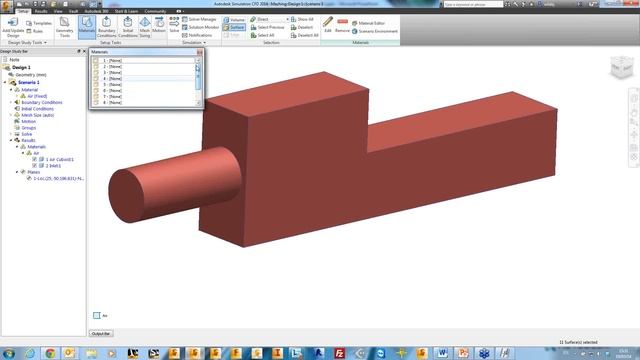Expand the Air (Fixed) node

coord(17,96)
